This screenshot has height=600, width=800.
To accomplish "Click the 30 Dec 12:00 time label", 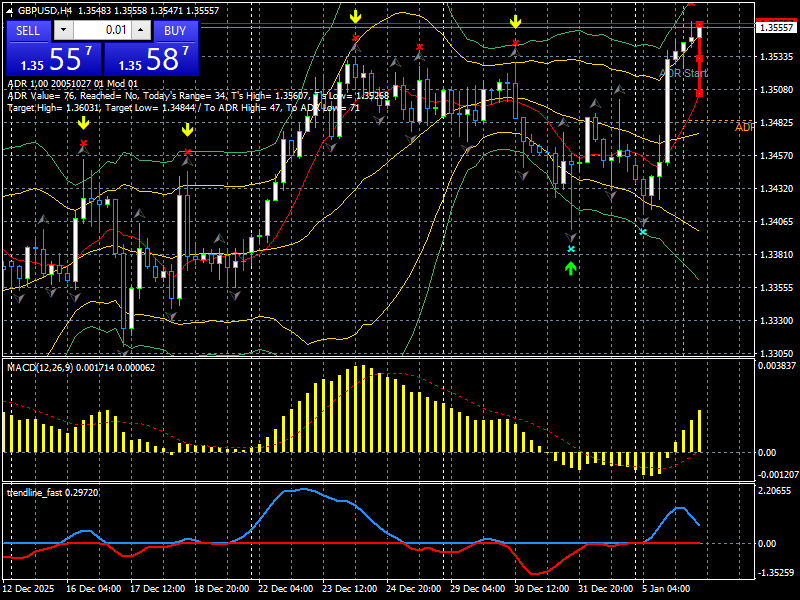I will (541, 588).
